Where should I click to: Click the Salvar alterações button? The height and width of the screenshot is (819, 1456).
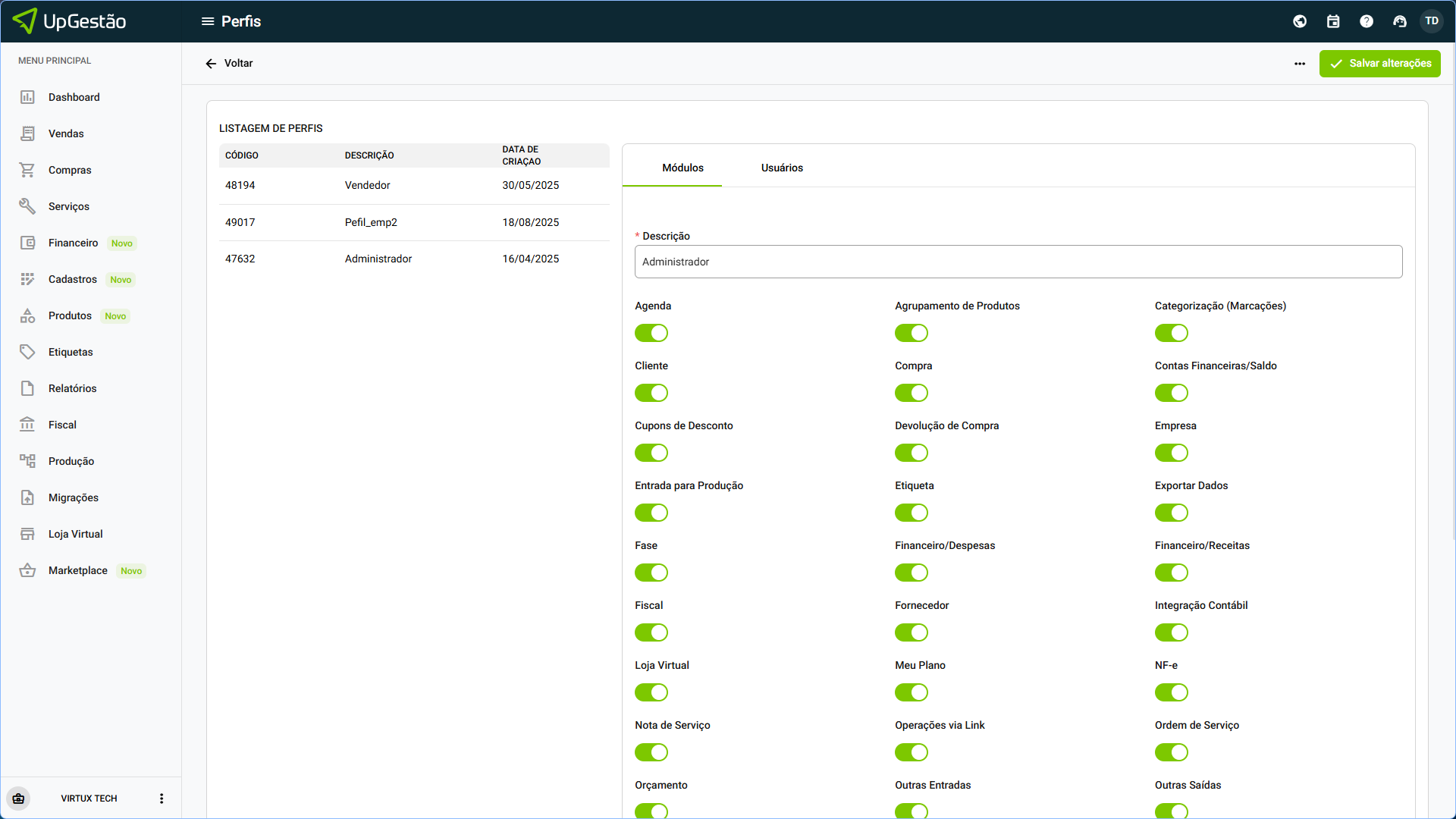pyautogui.click(x=1379, y=64)
